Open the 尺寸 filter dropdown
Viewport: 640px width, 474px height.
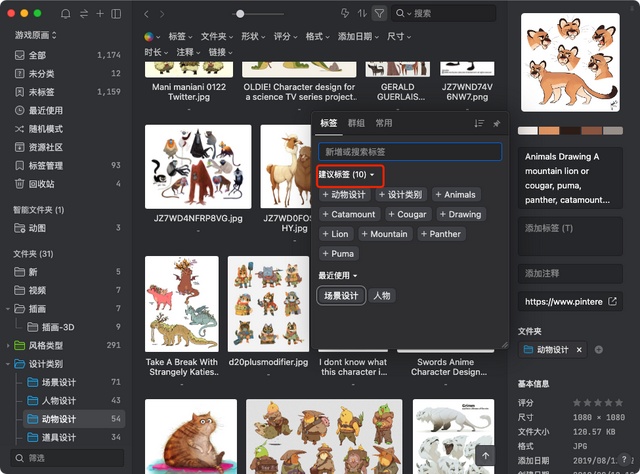pyautogui.click(x=399, y=37)
